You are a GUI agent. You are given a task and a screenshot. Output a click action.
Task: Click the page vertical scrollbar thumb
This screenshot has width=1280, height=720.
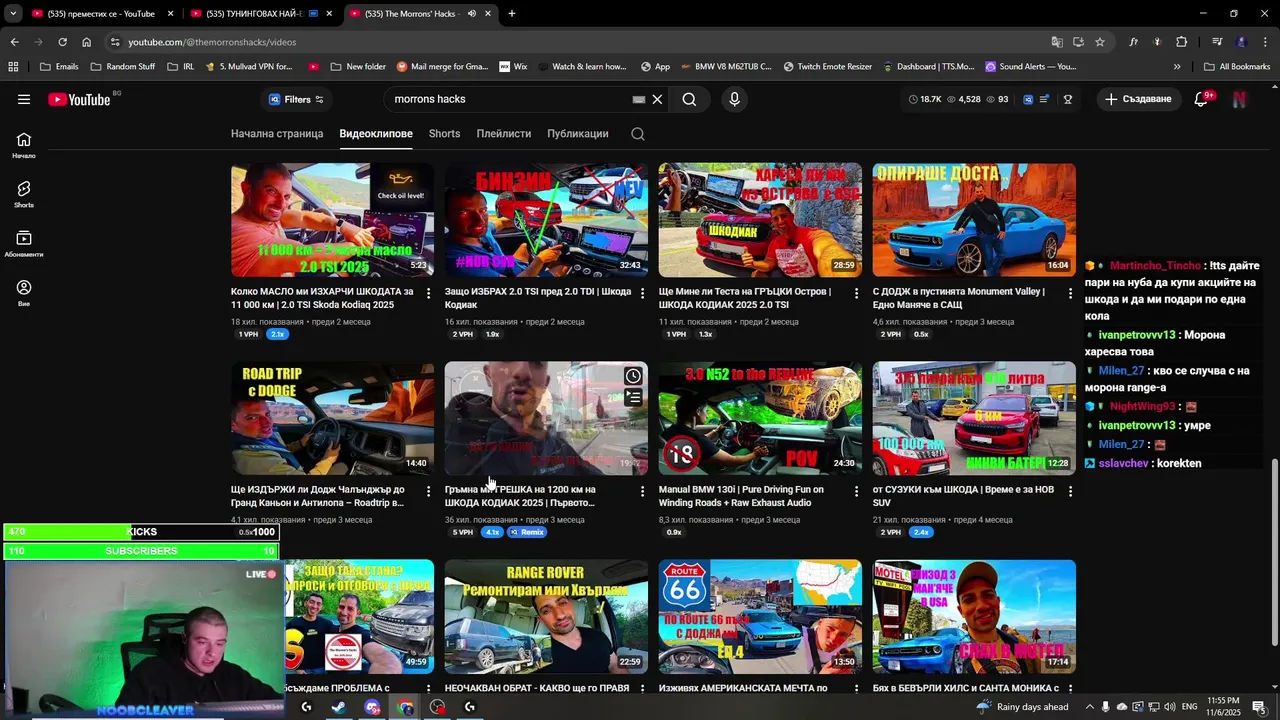1274,552
